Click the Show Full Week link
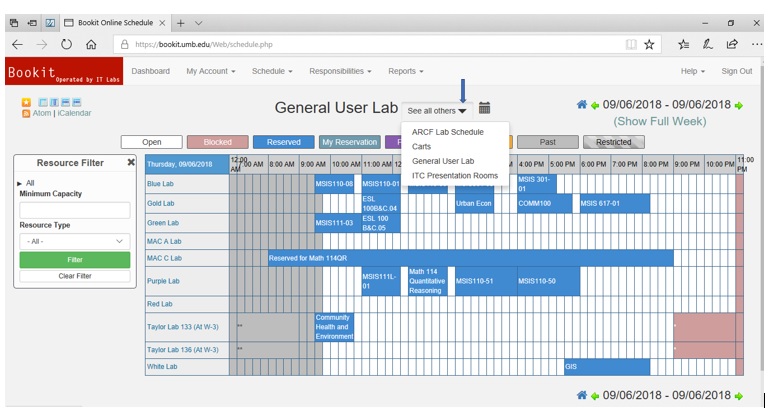Viewport: 774px width, 416px height. 659,121
